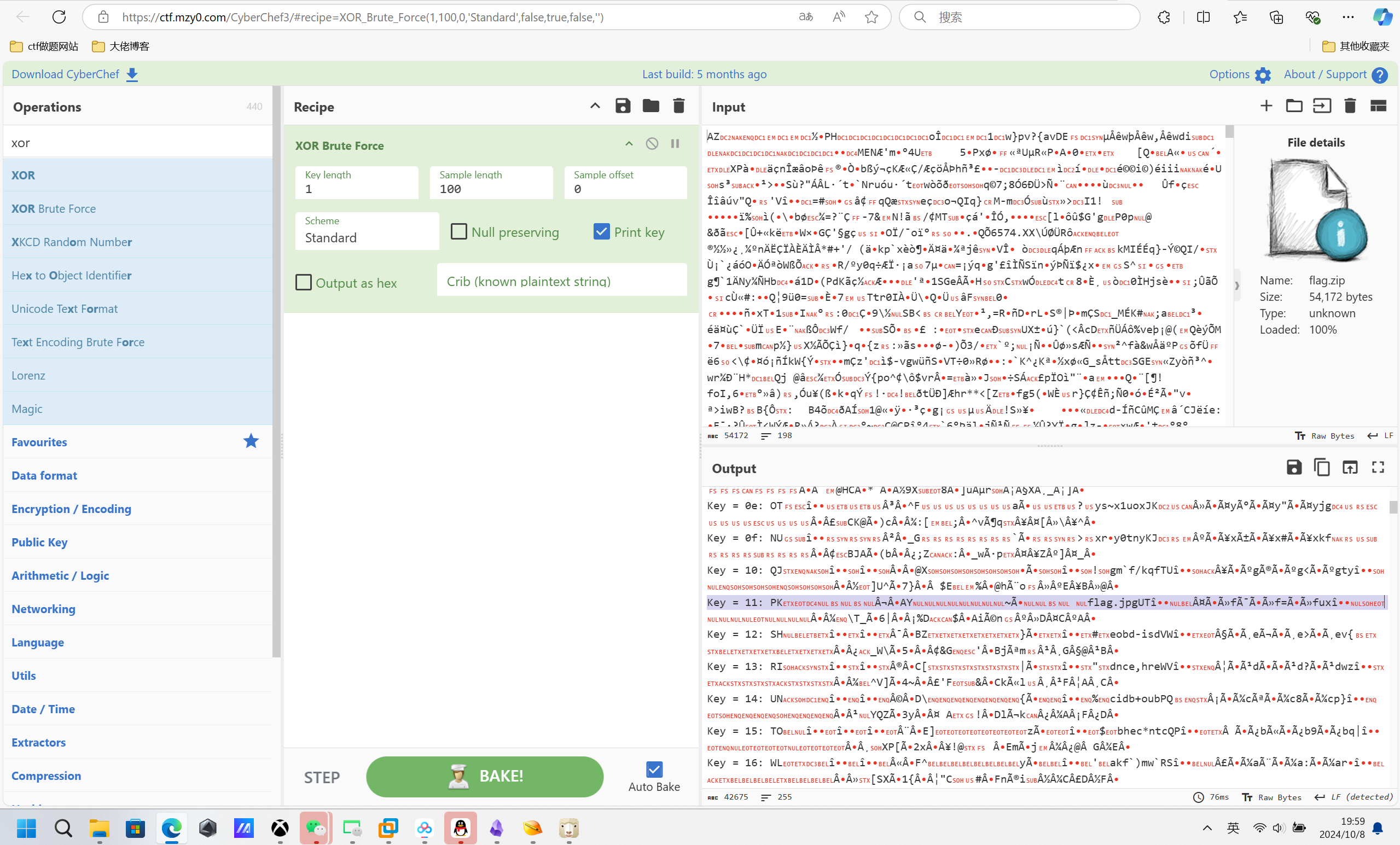Expand the Language category
Image resolution: width=1400 pixels, height=845 pixels.
137,642
